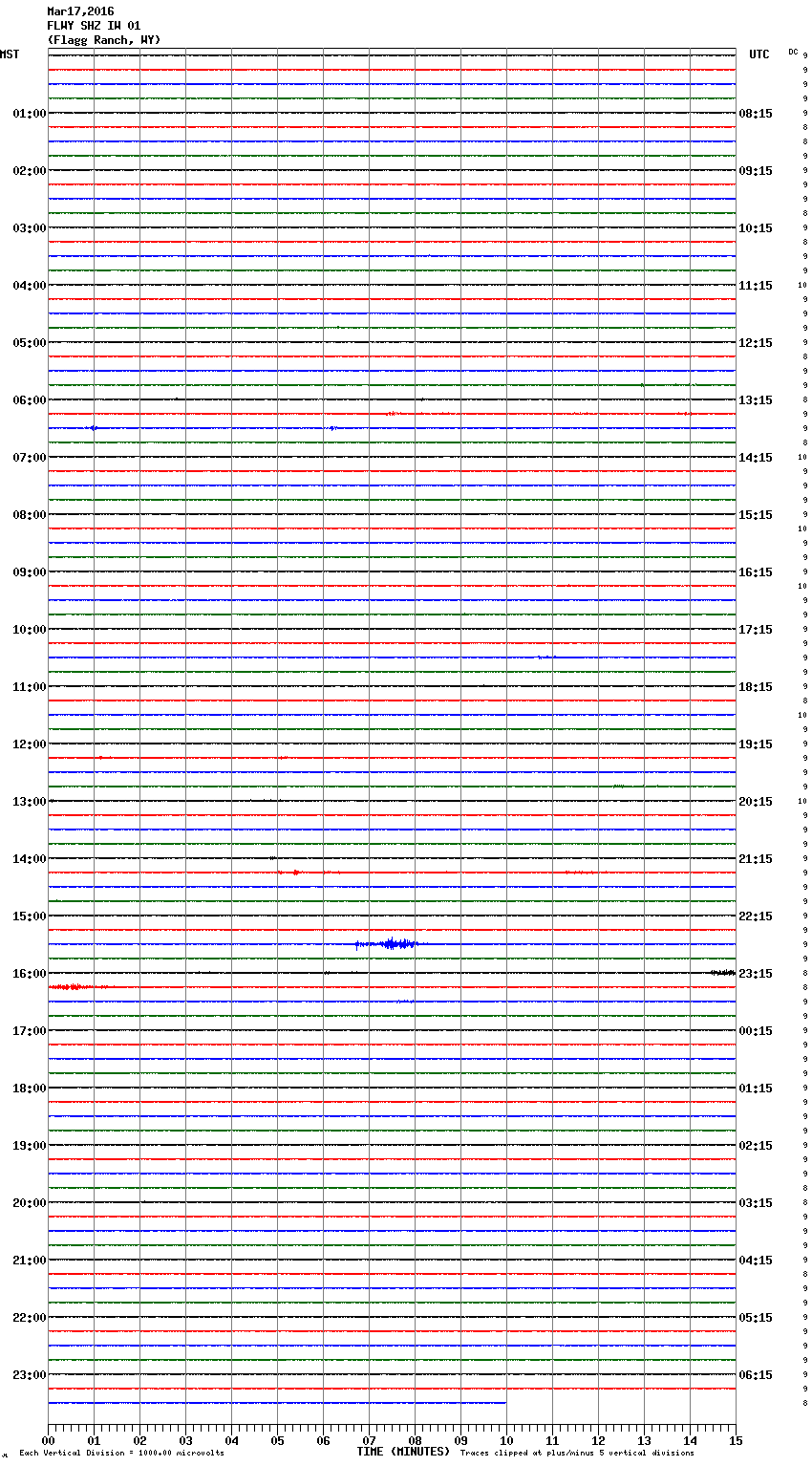Click the 23:15 UTC time label

756,974
